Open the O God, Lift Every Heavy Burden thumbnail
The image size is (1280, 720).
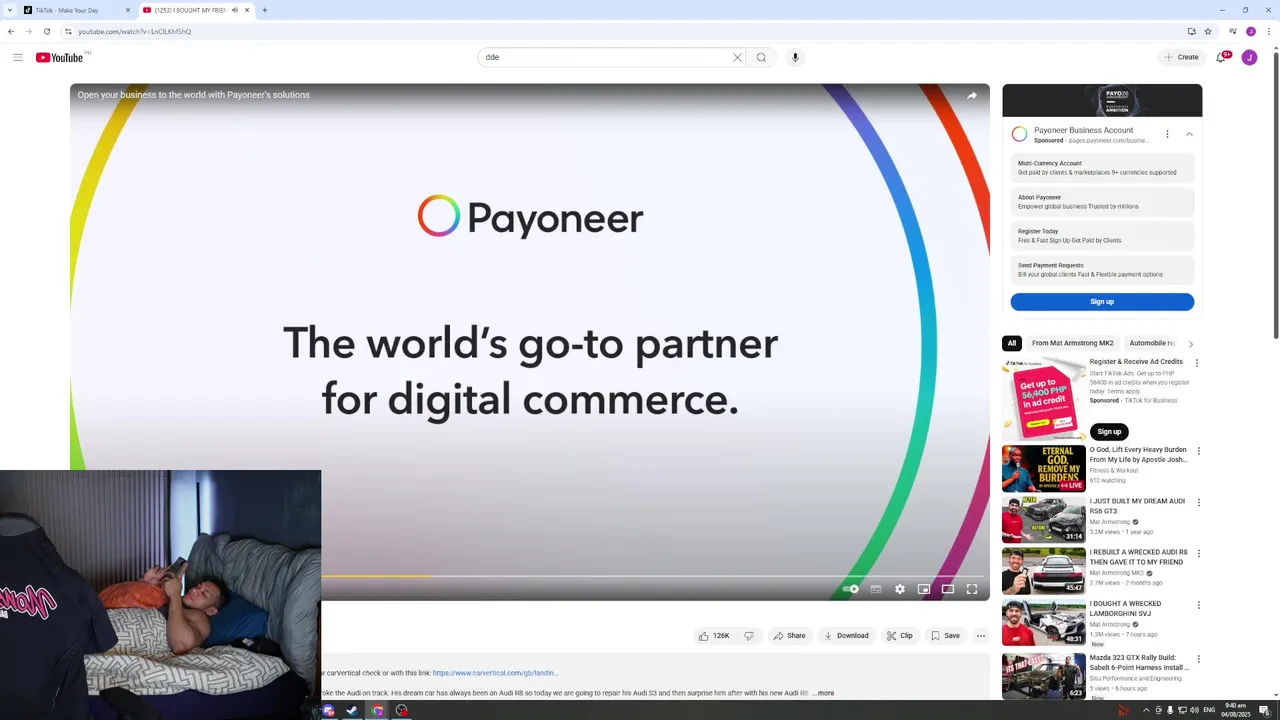(x=1043, y=468)
